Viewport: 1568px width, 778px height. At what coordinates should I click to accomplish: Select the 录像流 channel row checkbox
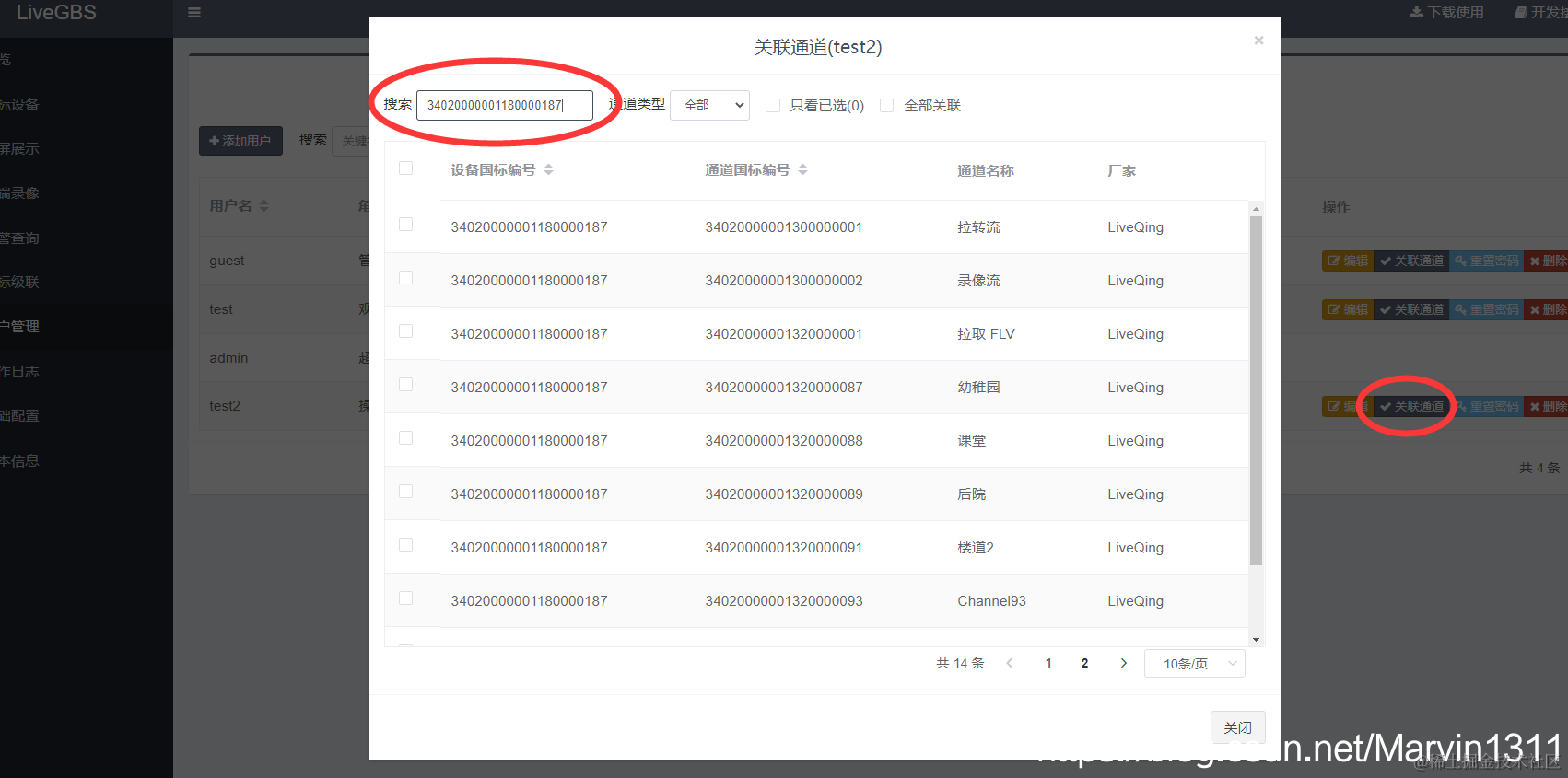(405, 278)
